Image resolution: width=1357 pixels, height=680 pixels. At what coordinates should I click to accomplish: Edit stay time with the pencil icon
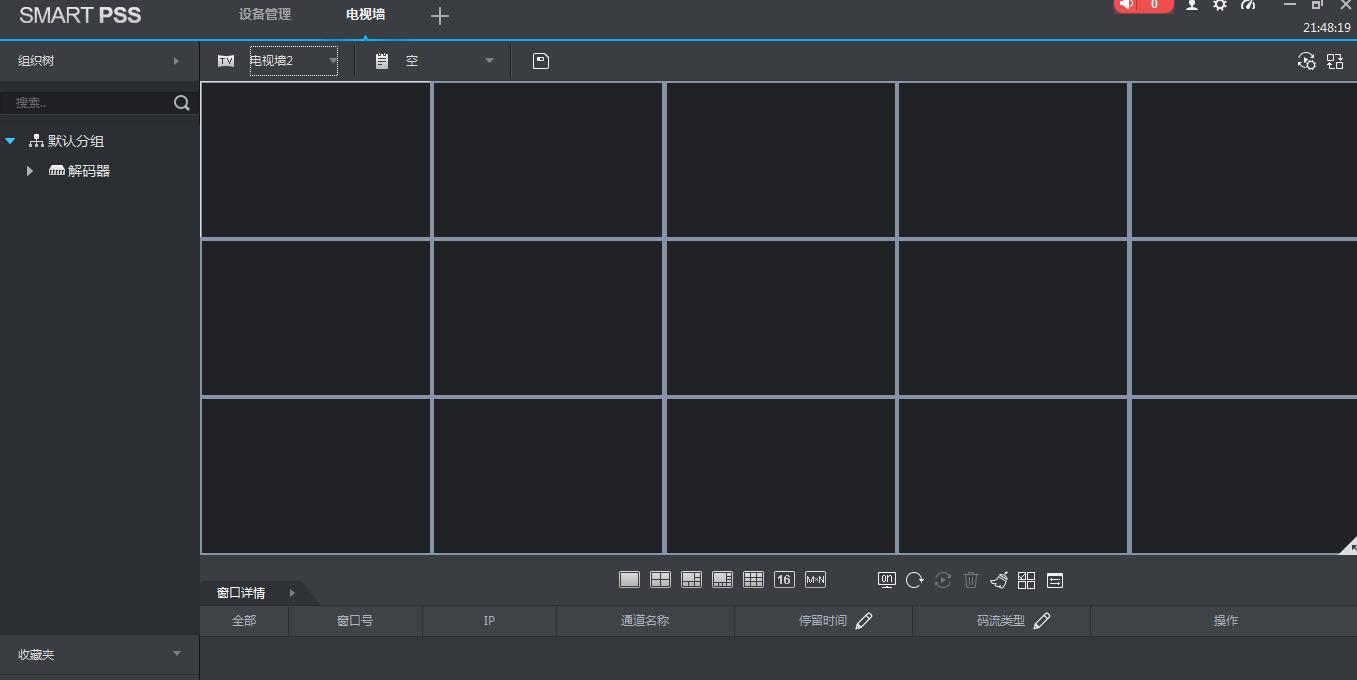click(x=864, y=621)
